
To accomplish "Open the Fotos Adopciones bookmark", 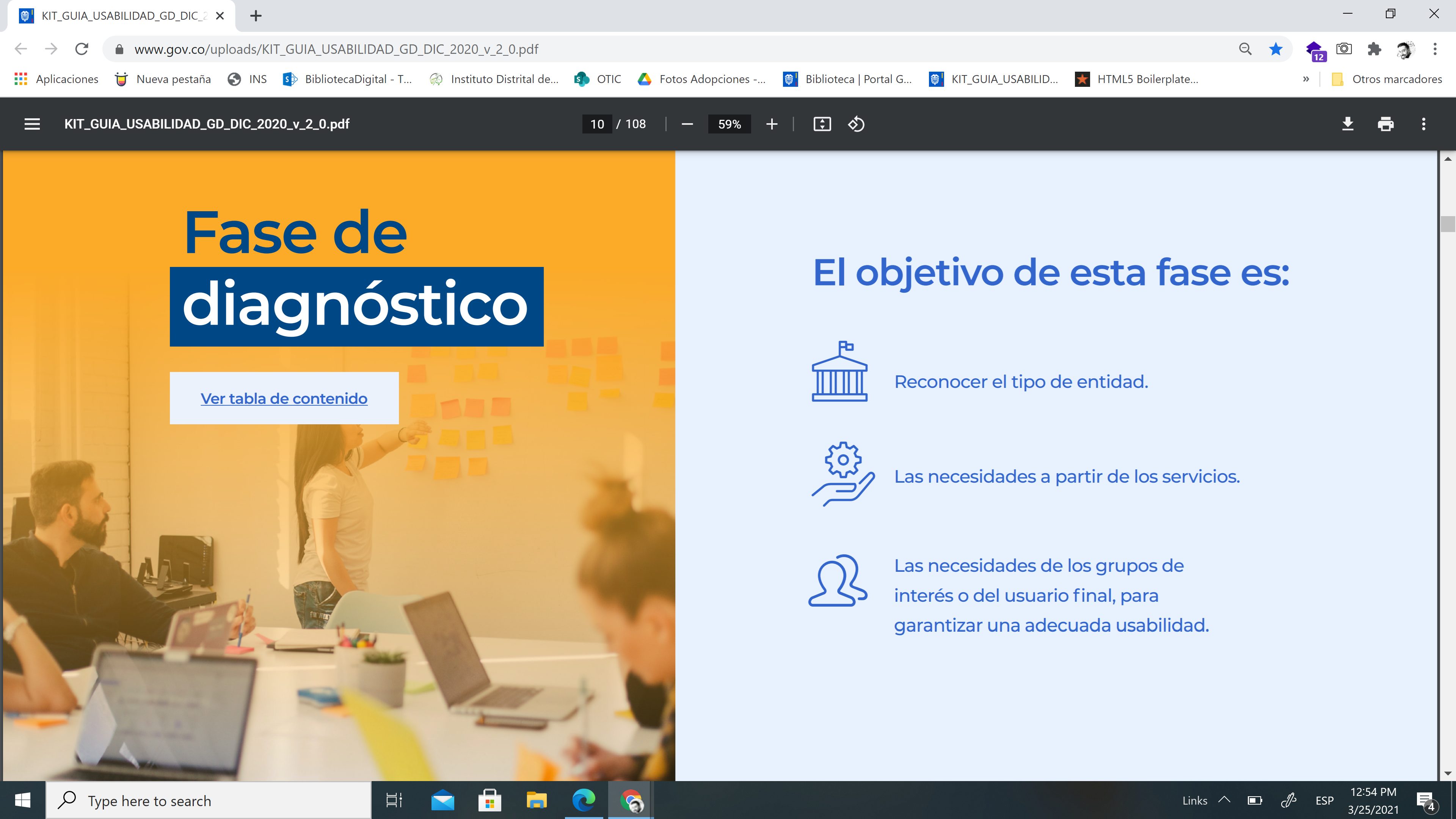I will 702,79.
